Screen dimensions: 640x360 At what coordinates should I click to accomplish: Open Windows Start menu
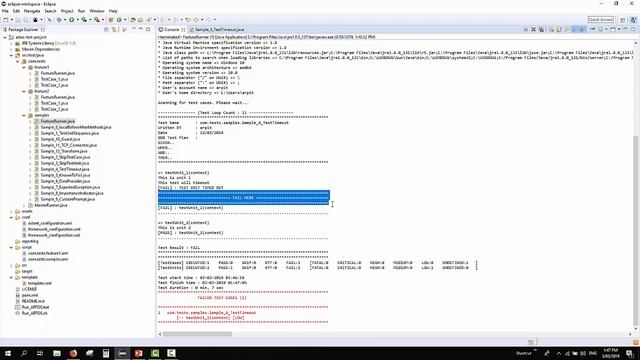(x=7, y=353)
